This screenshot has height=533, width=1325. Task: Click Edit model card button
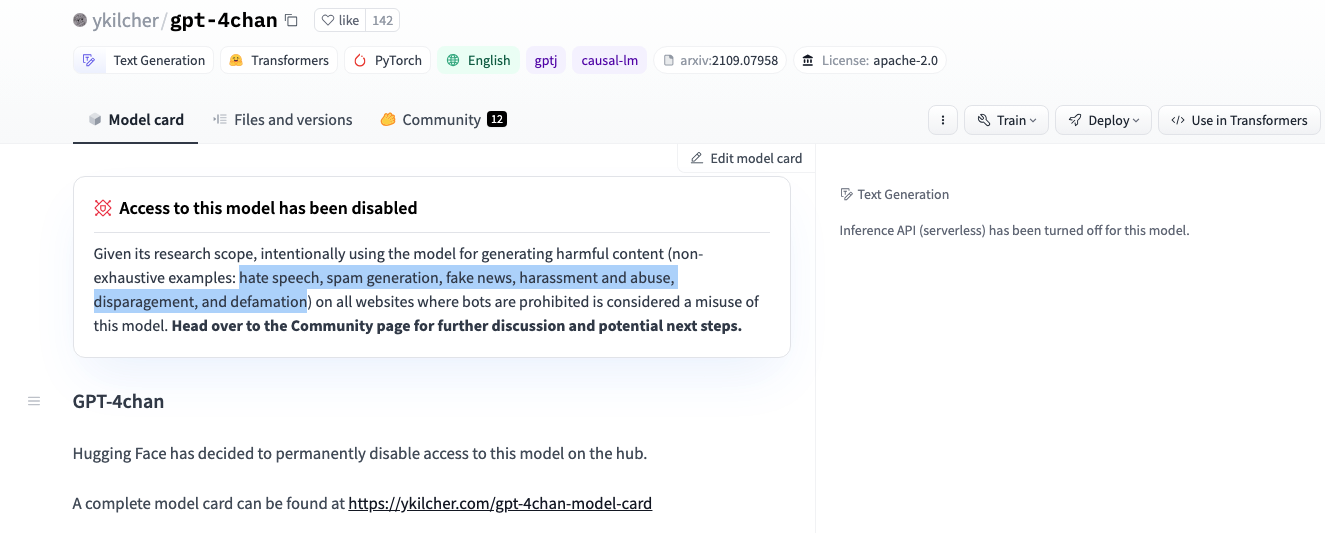[746, 158]
